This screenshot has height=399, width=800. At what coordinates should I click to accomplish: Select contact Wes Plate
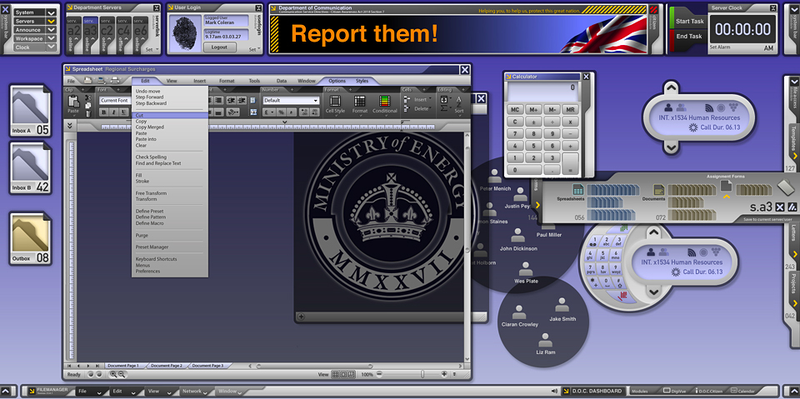pos(526,273)
